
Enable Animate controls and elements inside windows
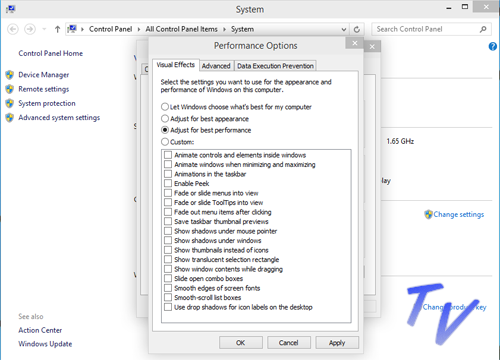tap(168, 155)
